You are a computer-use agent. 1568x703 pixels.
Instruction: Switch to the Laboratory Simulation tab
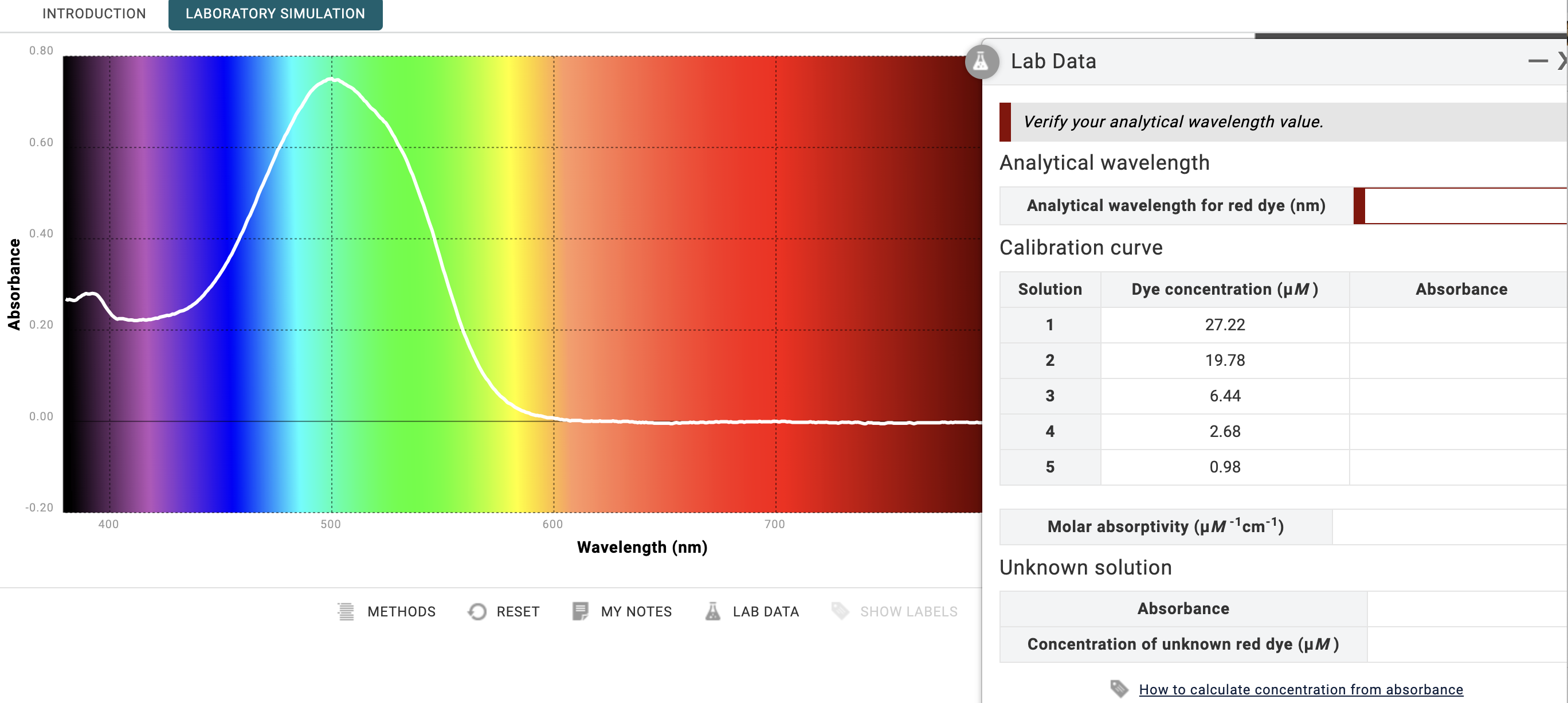275,13
